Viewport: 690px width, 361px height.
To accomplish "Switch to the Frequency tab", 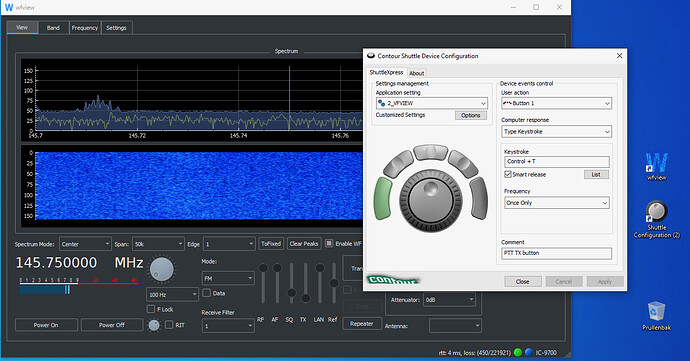I will point(84,28).
